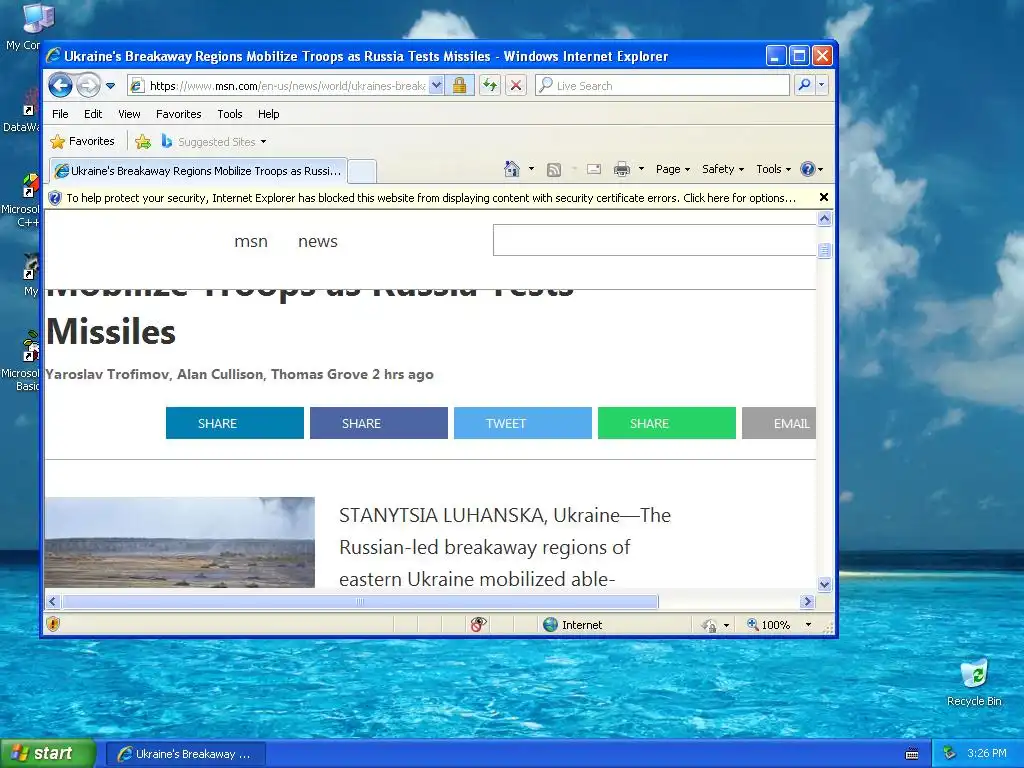Click the on-screen keyboard tray icon
1024x768 pixels.
click(912, 754)
